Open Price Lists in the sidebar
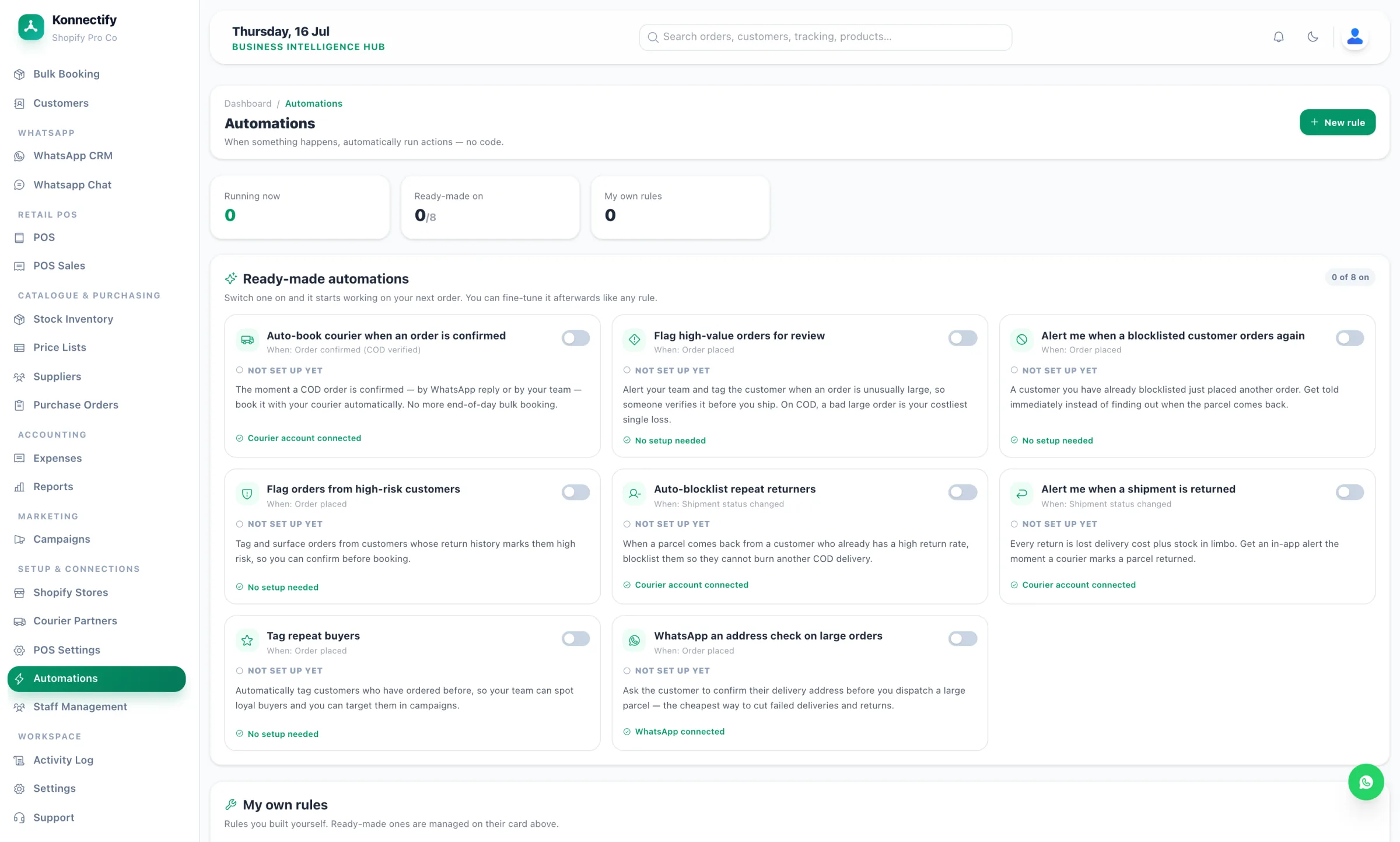Viewport: 1400px width, 842px height. point(96,347)
